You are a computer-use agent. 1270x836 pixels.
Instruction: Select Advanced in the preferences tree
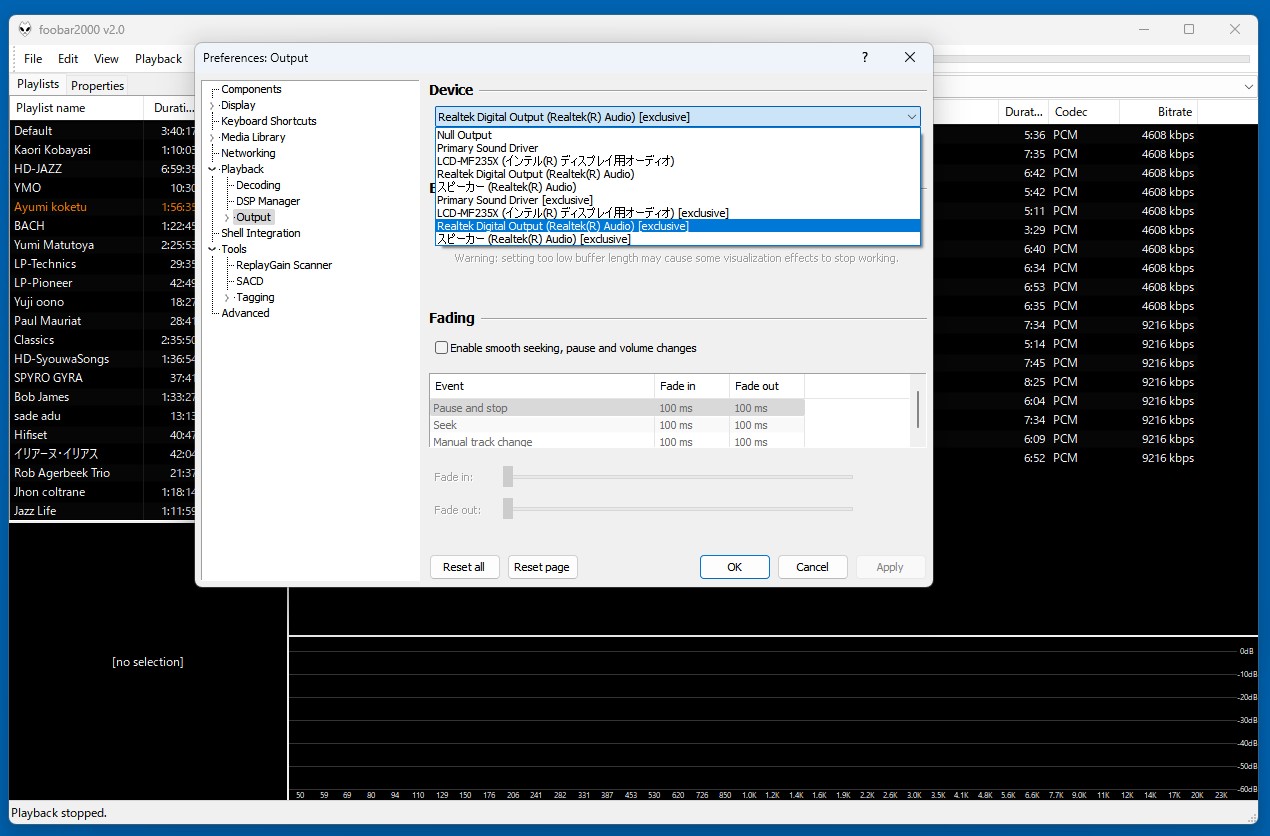[x=245, y=313]
